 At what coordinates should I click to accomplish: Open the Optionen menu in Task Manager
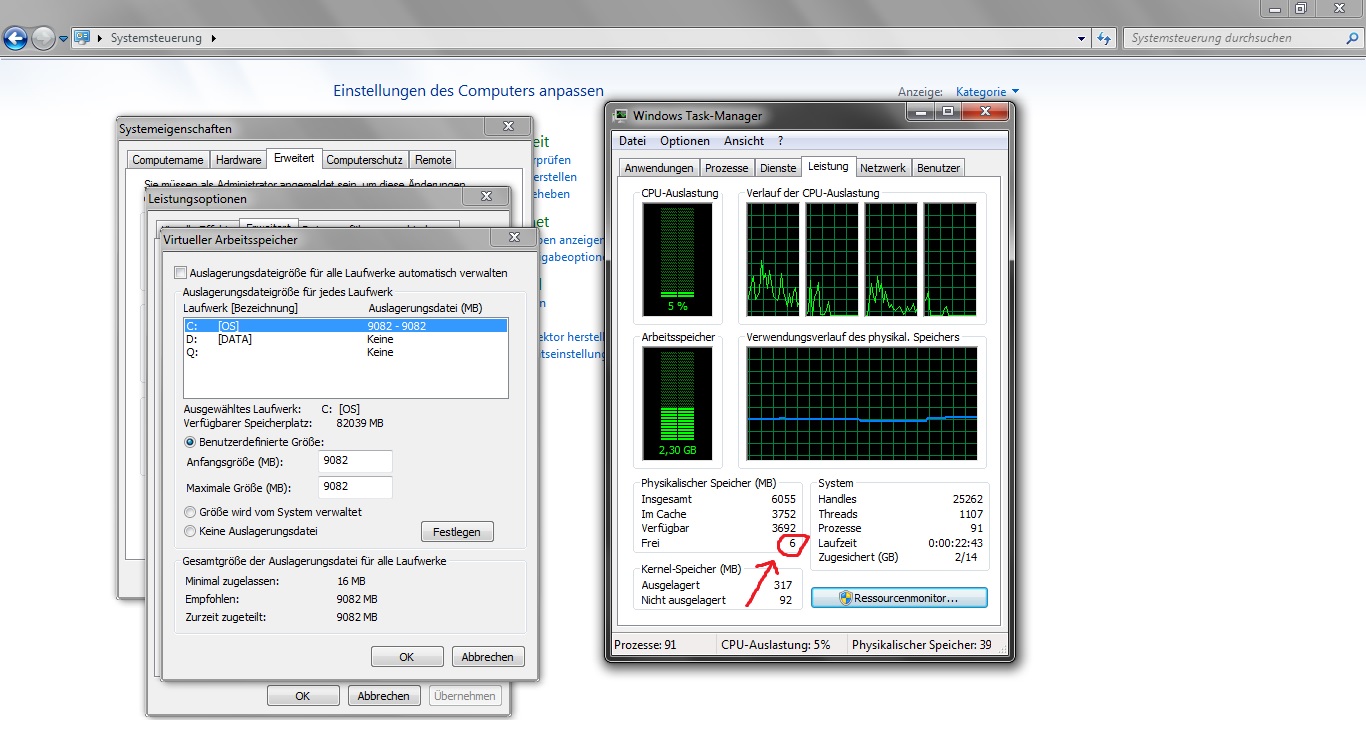tap(685, 141)
